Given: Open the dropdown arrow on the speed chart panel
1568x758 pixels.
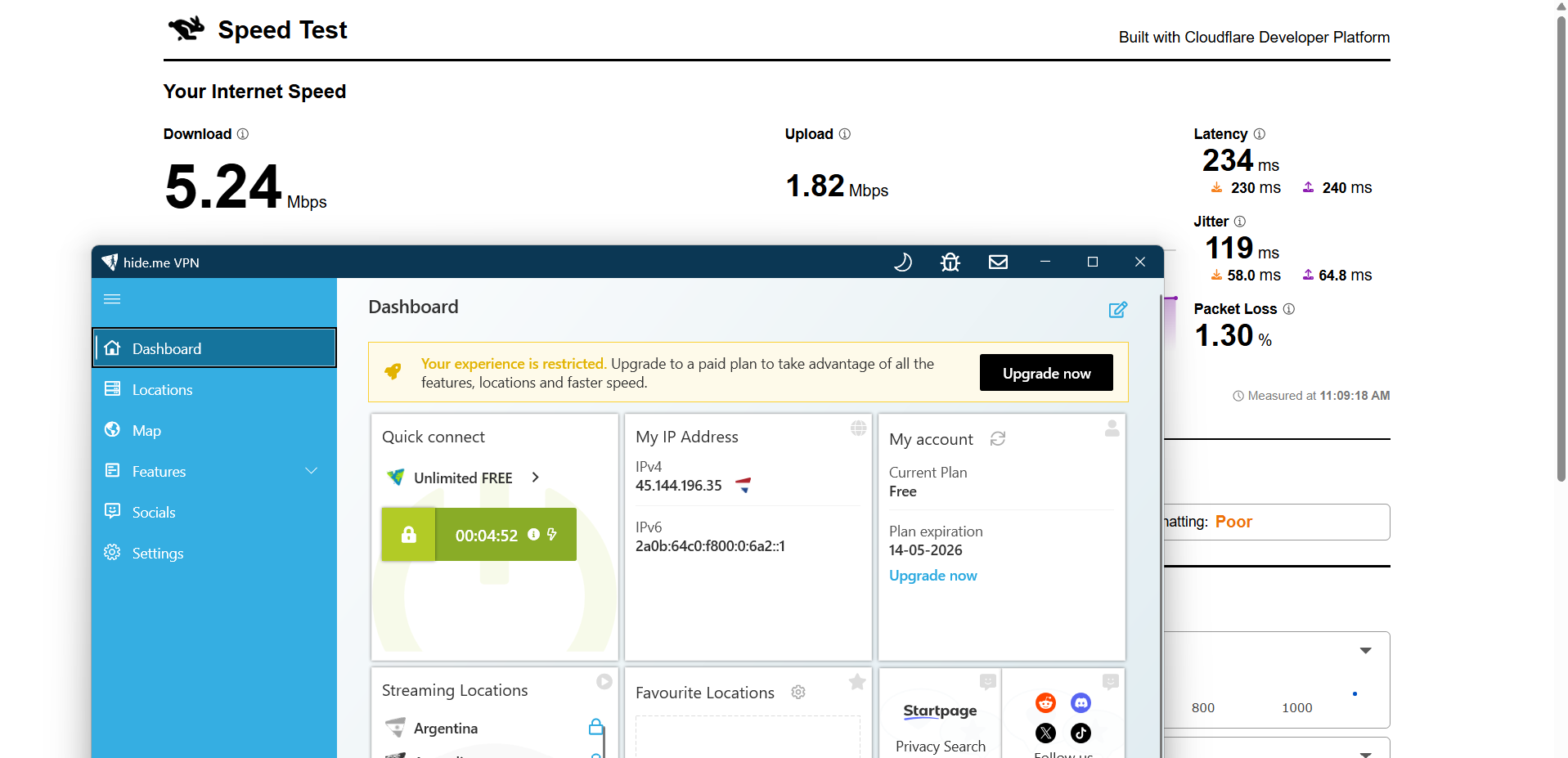Looking at the screenshot, I should coord(1365,651).
